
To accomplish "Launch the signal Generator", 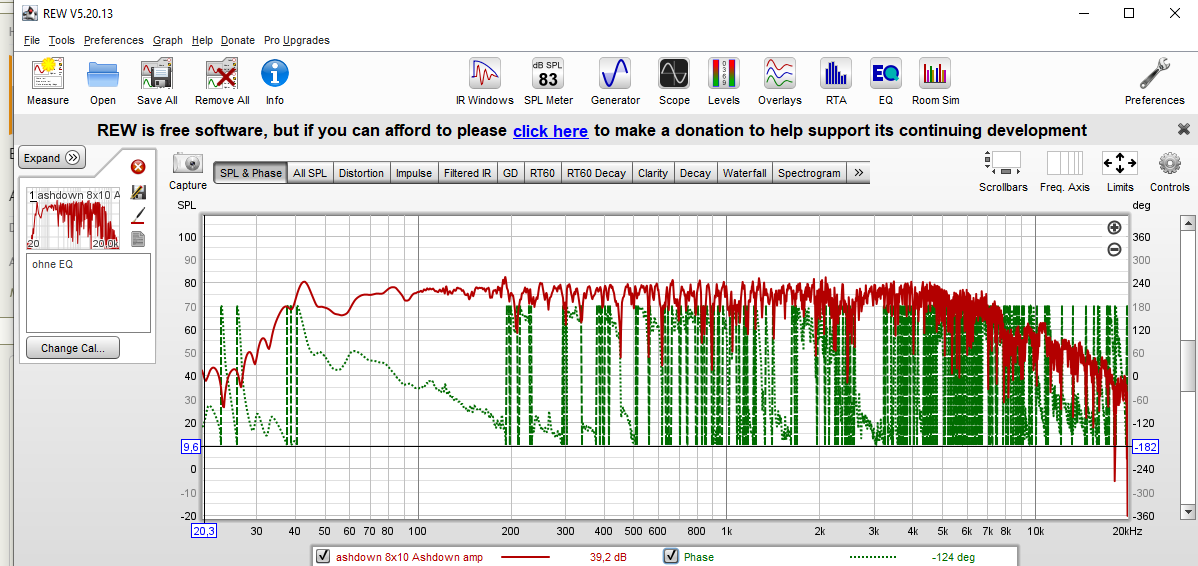I will tap(615, 81).
